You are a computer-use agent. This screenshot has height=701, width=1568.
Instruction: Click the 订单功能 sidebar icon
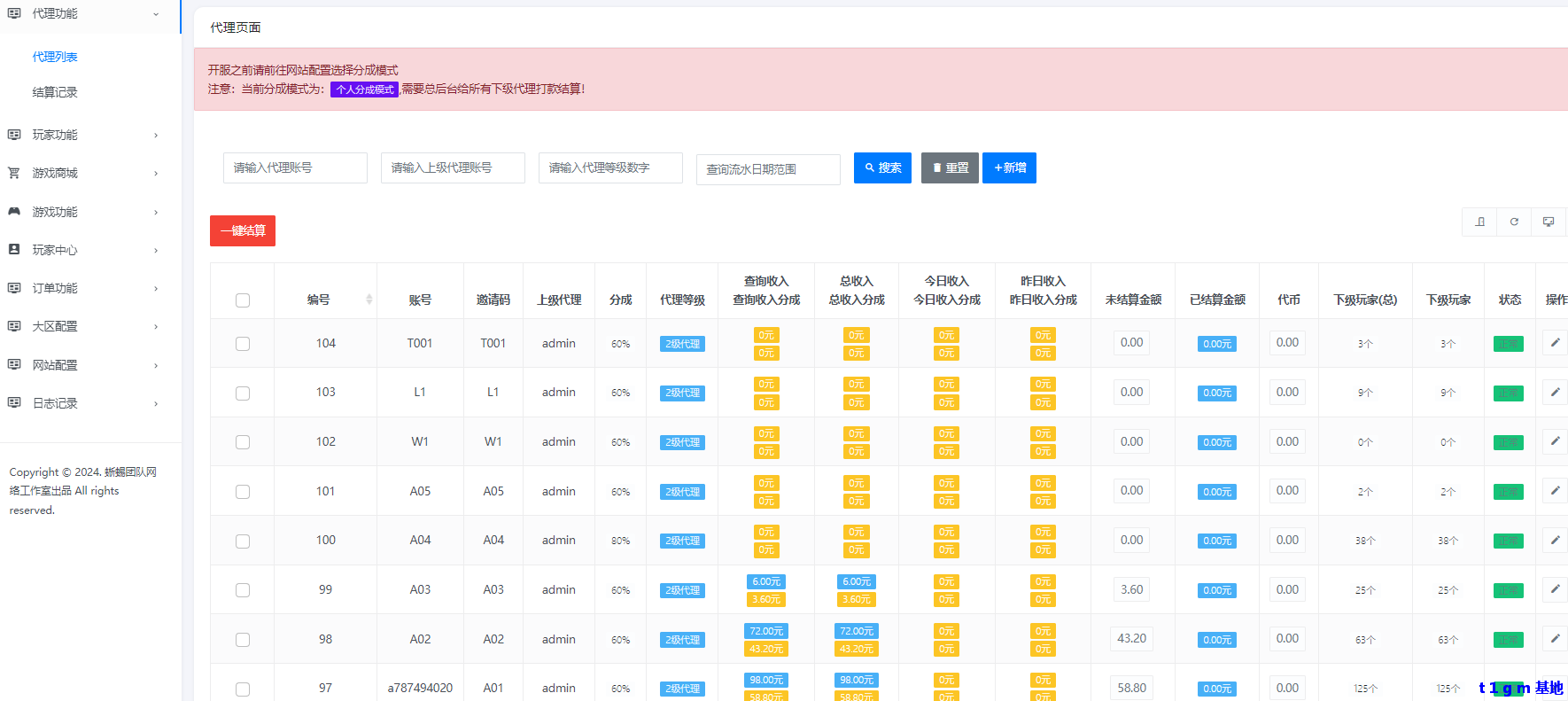(14, 288)
